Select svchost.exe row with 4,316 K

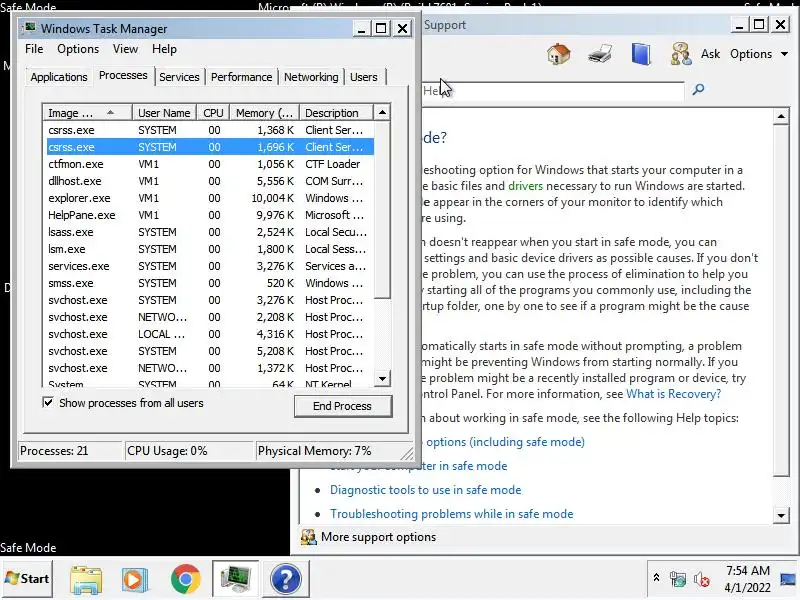[x=210, y=334]
